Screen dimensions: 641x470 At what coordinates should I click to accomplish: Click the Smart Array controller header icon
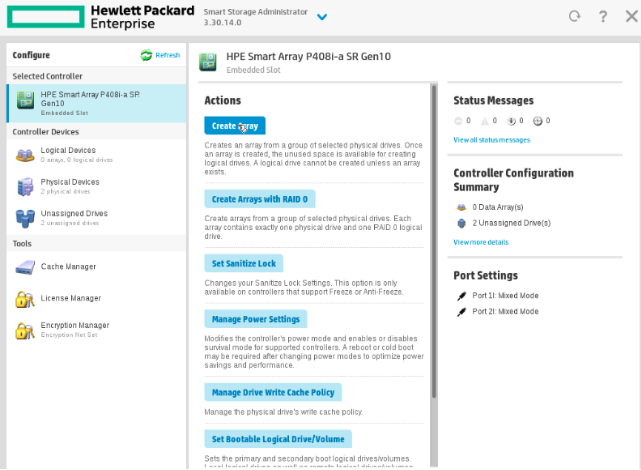pyautogui.click(x=208, y=62)
